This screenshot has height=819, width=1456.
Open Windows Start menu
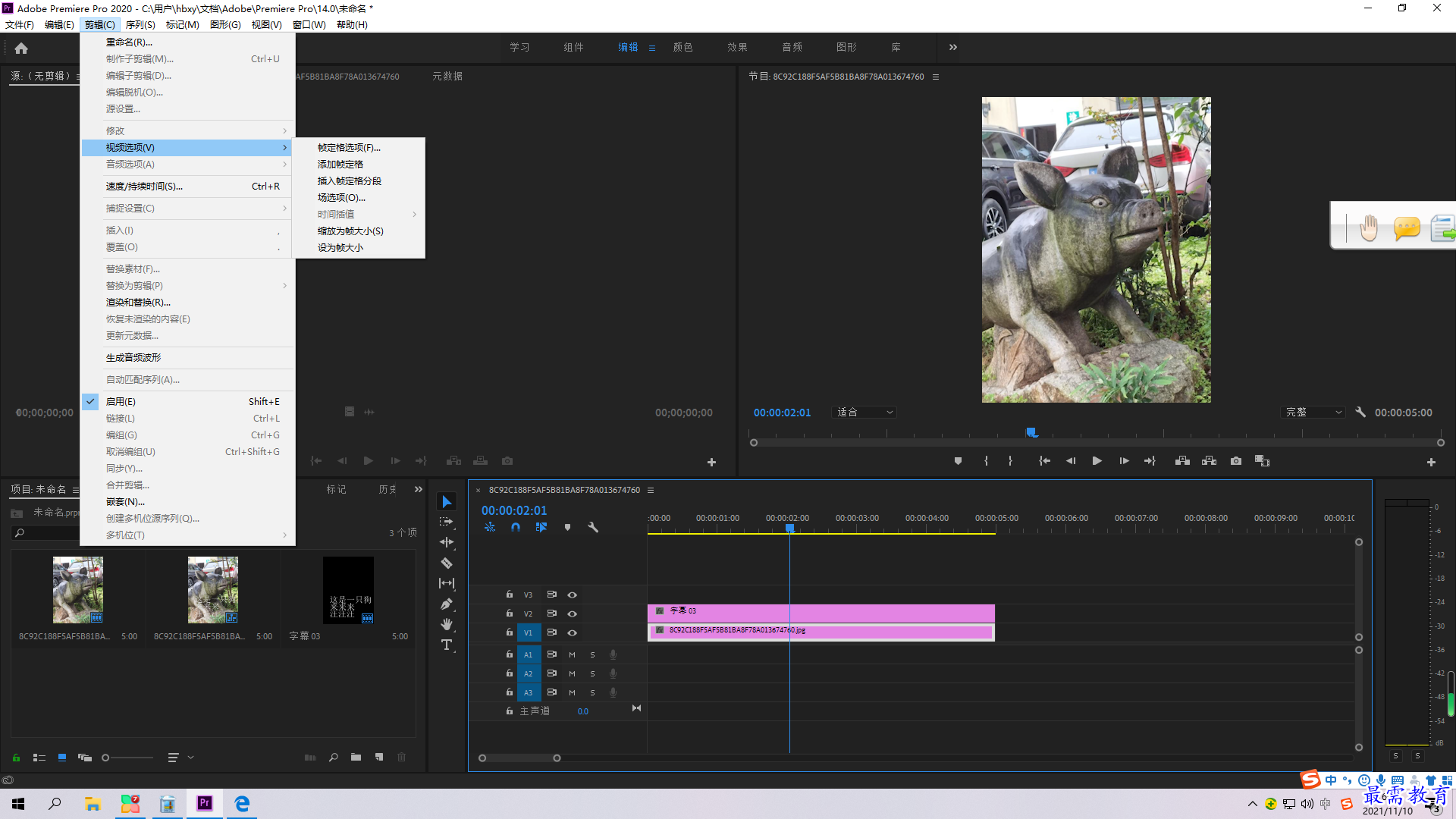click(18, 804)
